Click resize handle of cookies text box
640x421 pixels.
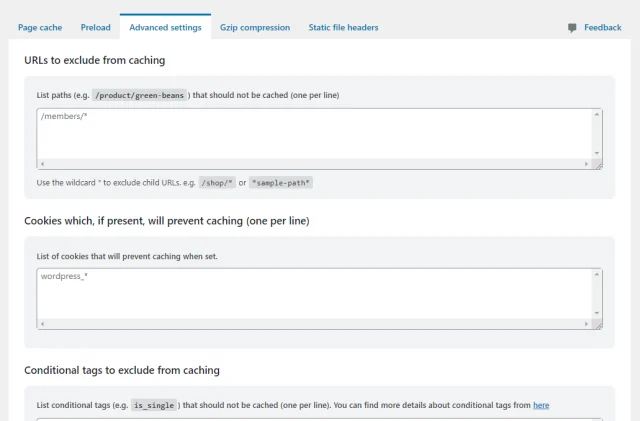[x=598, y=324]
